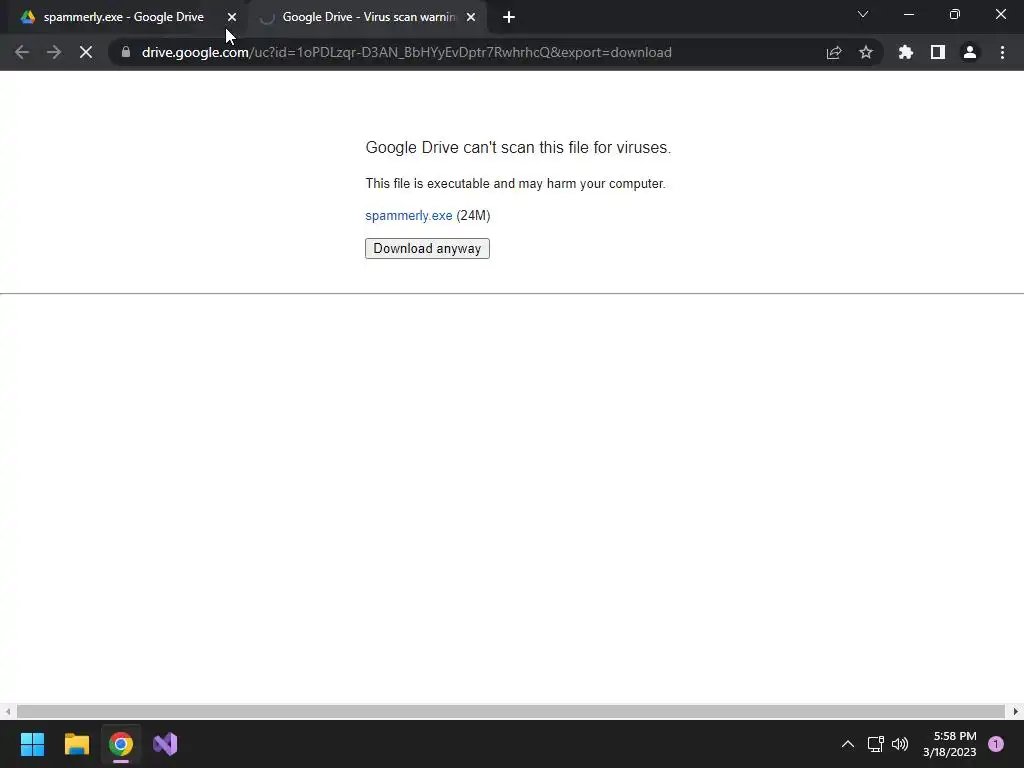Select the Google Drive - Virus scan warning tab
1024x768 pixels.
[369, 17]
